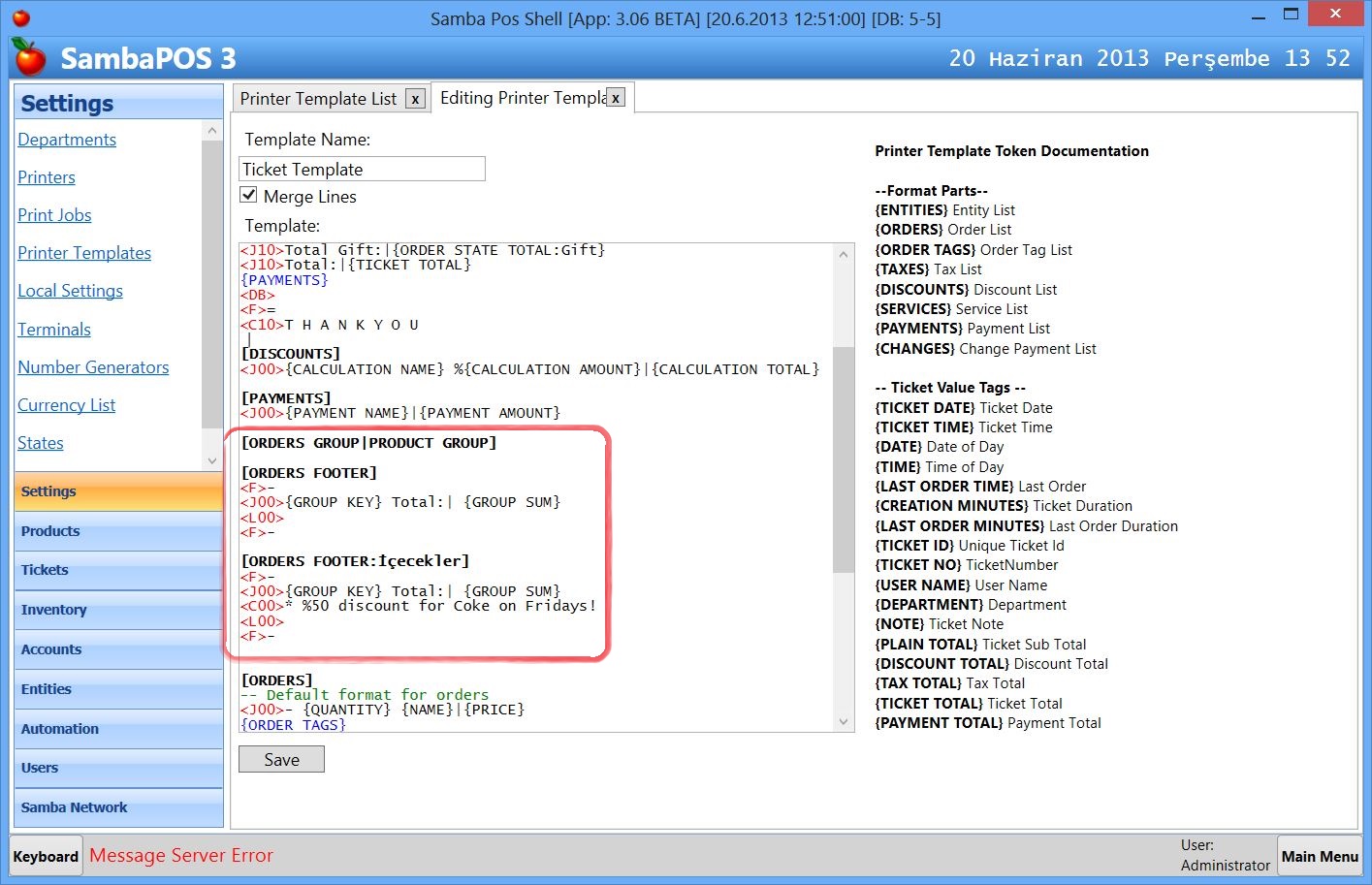Screen dimensions: 1372x885
Task: Open the Currency List link
Action: click(x=66, y=405)
